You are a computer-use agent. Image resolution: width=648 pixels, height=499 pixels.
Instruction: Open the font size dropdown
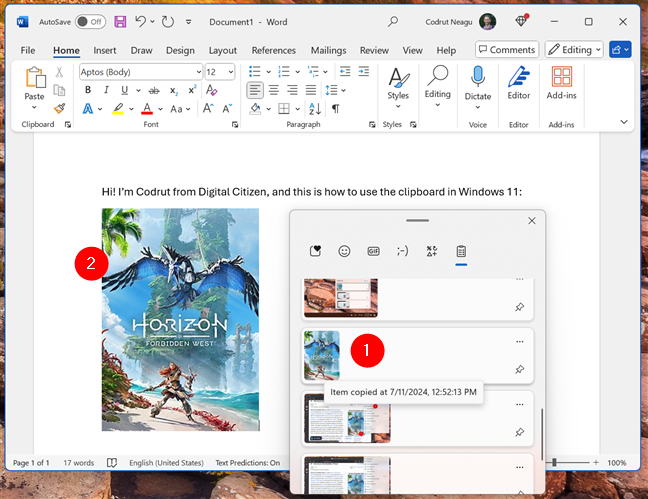[231, 72]
